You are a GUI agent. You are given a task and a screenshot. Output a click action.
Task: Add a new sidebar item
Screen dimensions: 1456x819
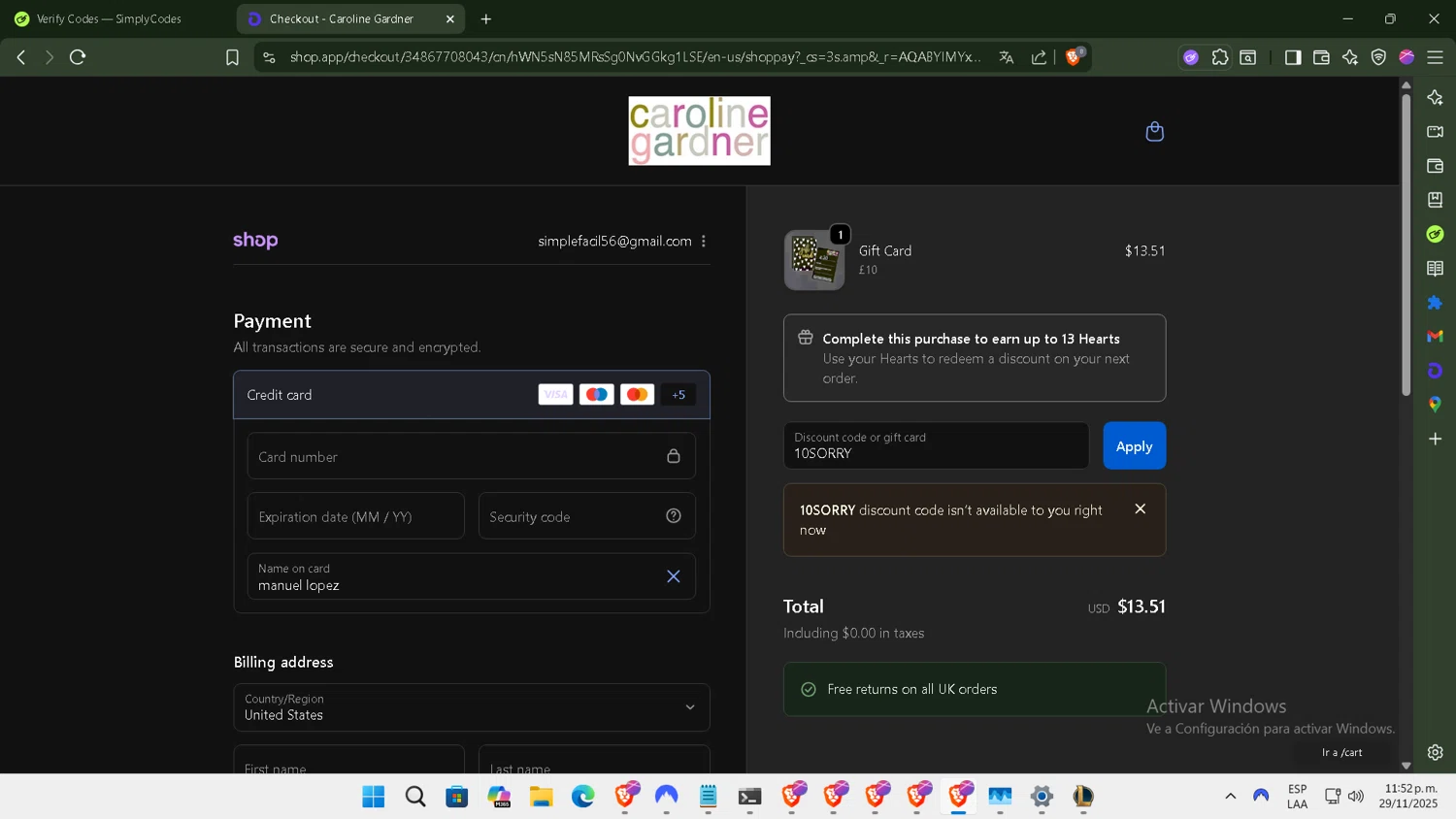(1435, 439)
